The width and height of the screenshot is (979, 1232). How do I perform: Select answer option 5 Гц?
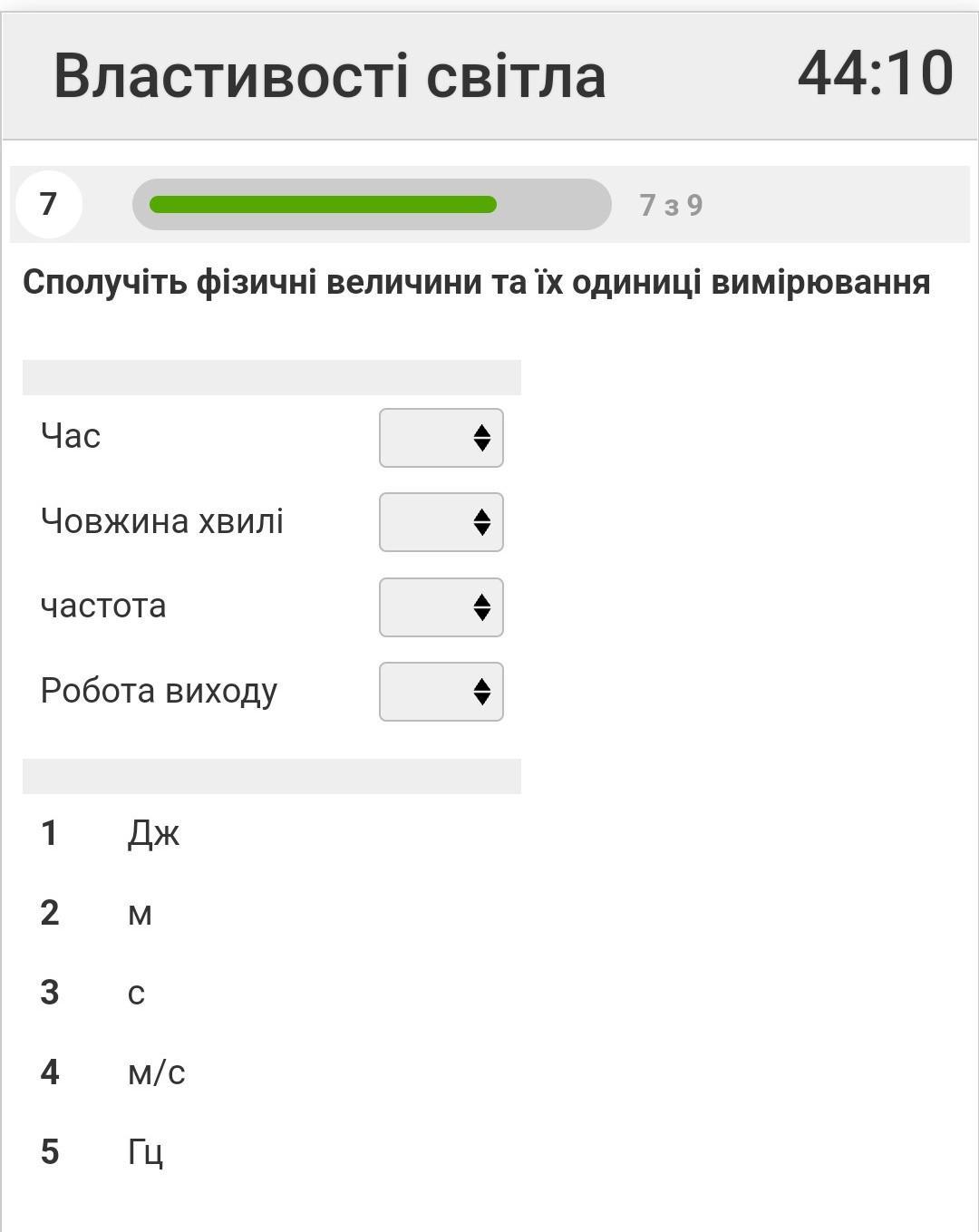[x=145, y=1152]
